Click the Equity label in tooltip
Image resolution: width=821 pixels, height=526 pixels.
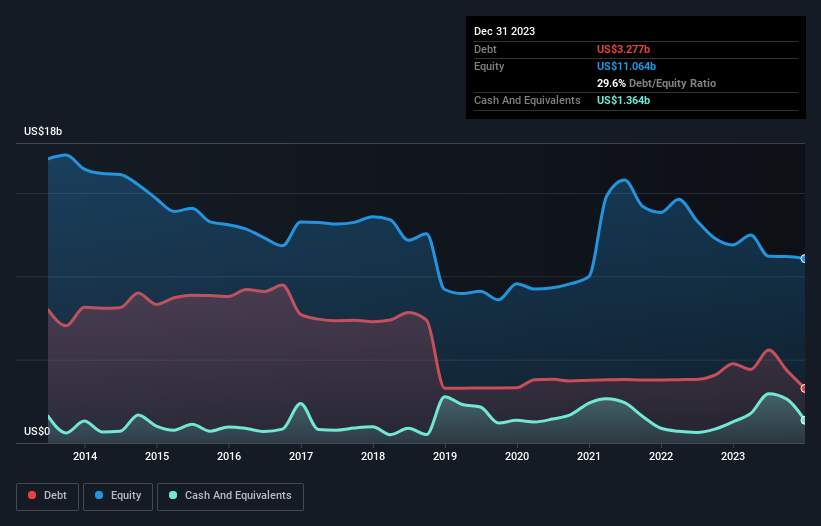coord(489,66)
